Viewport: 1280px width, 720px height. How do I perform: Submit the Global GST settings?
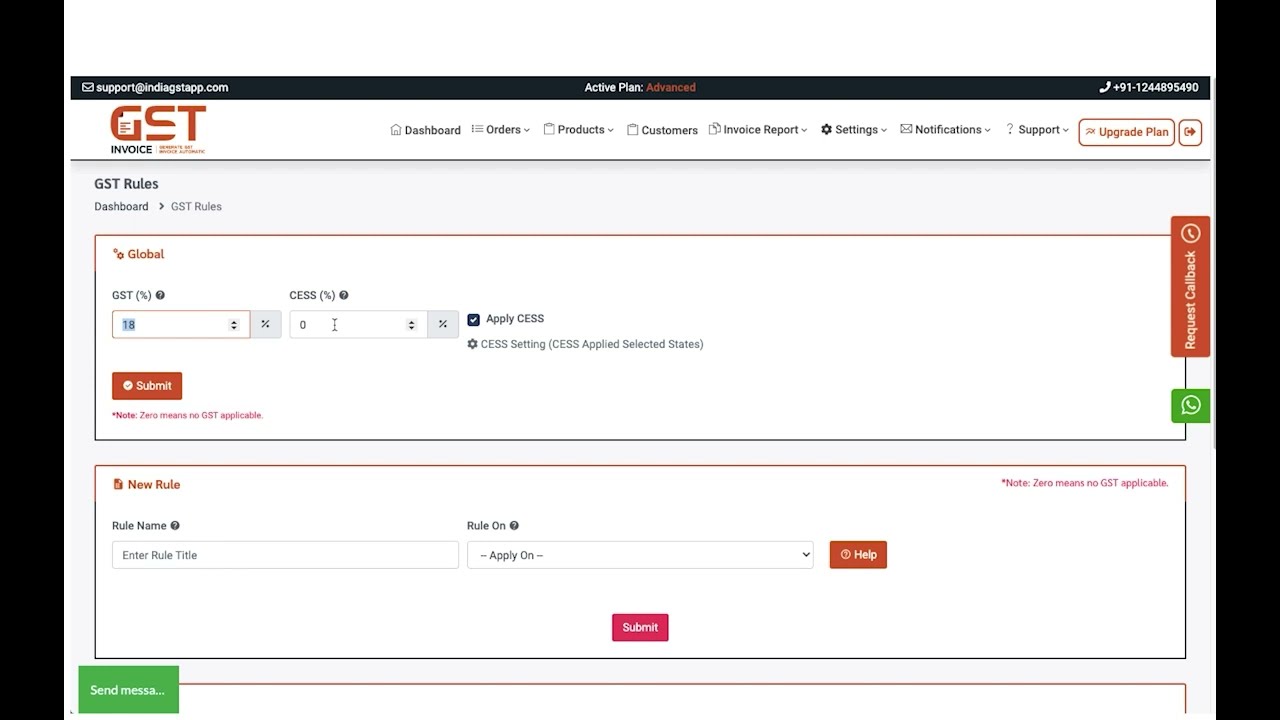147,386
